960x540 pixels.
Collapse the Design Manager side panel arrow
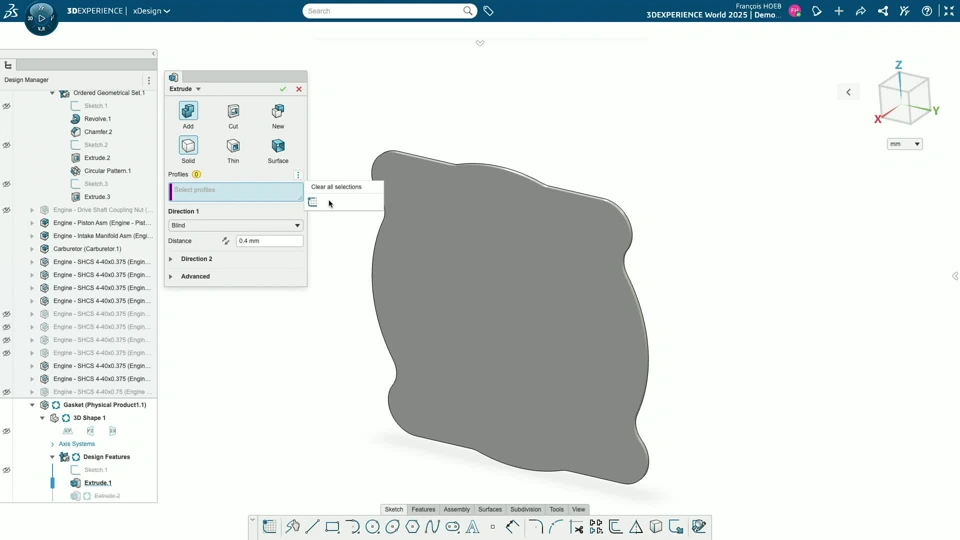pos(153,54)
